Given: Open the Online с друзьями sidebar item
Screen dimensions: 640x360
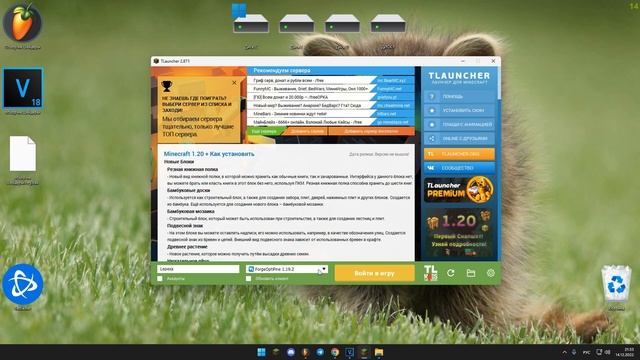Looking at the screenshot, I should (459, 139).
